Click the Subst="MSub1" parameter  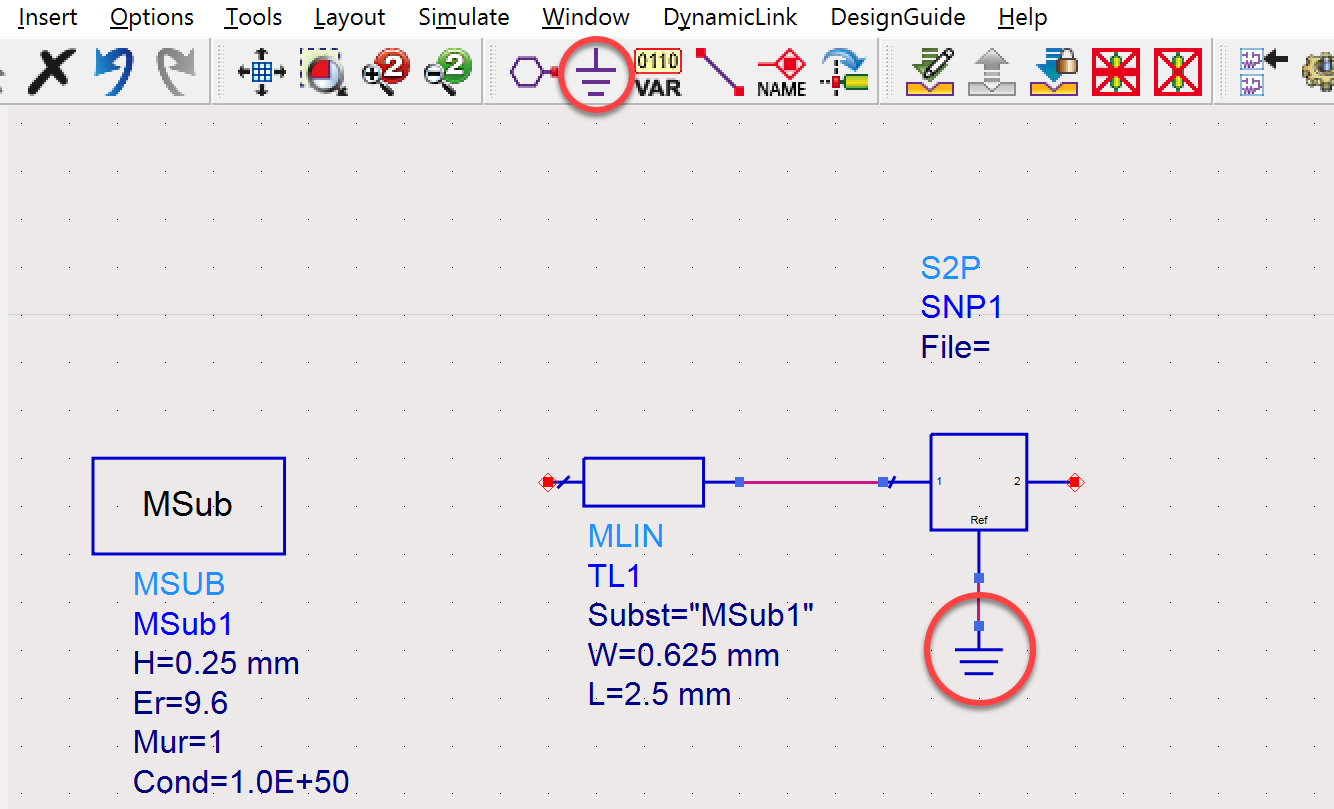coord(701,615)
